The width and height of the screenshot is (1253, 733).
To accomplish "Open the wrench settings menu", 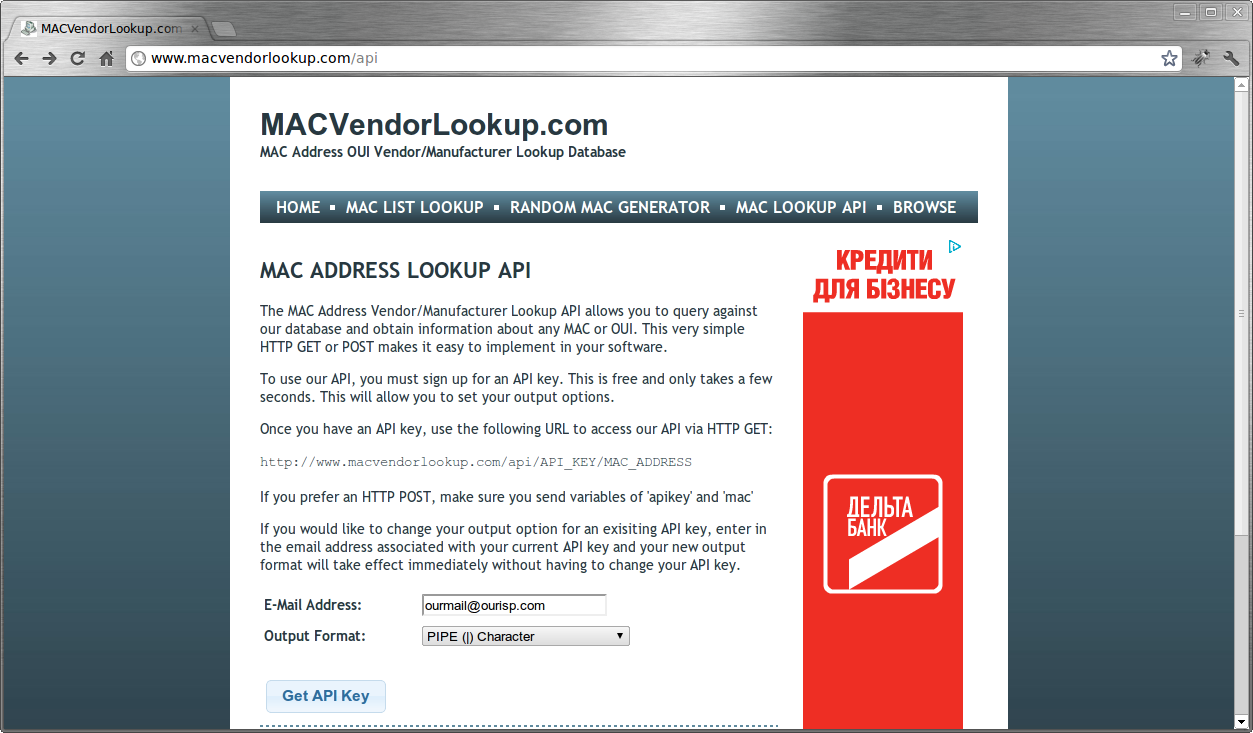I will (x=1231, y=58).
